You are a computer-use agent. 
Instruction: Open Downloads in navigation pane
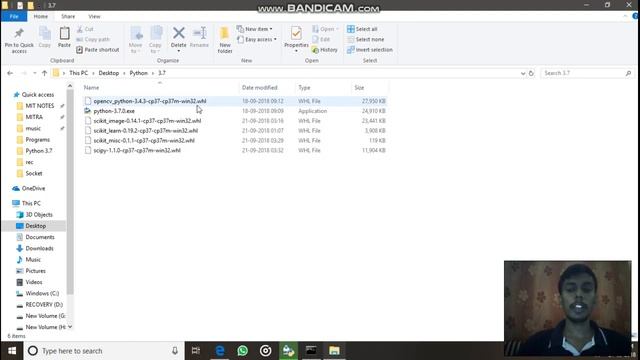click(x=39, y=249)
